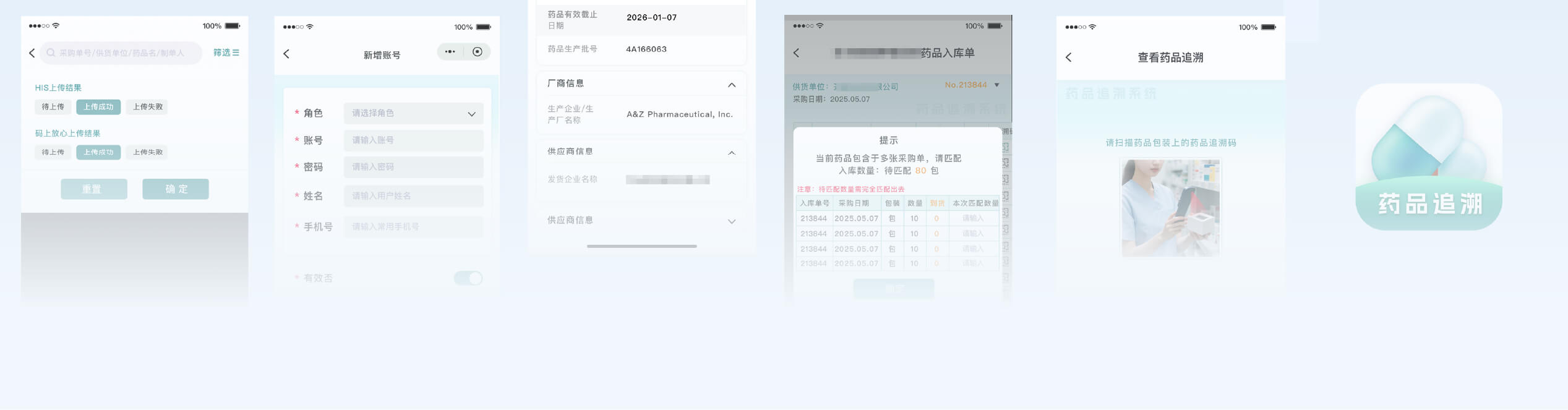This screenshot has width=1568, height=410.
Task: Click the 请输入账号 input field
Action: click(413, 140)
